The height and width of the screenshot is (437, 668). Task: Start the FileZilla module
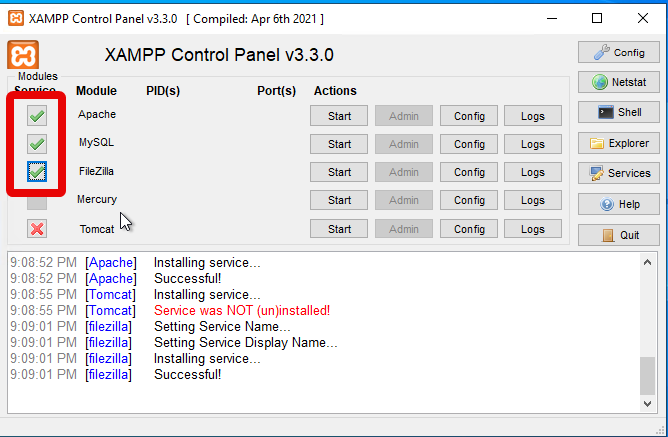pyautogui.click(x=339, y=172)
